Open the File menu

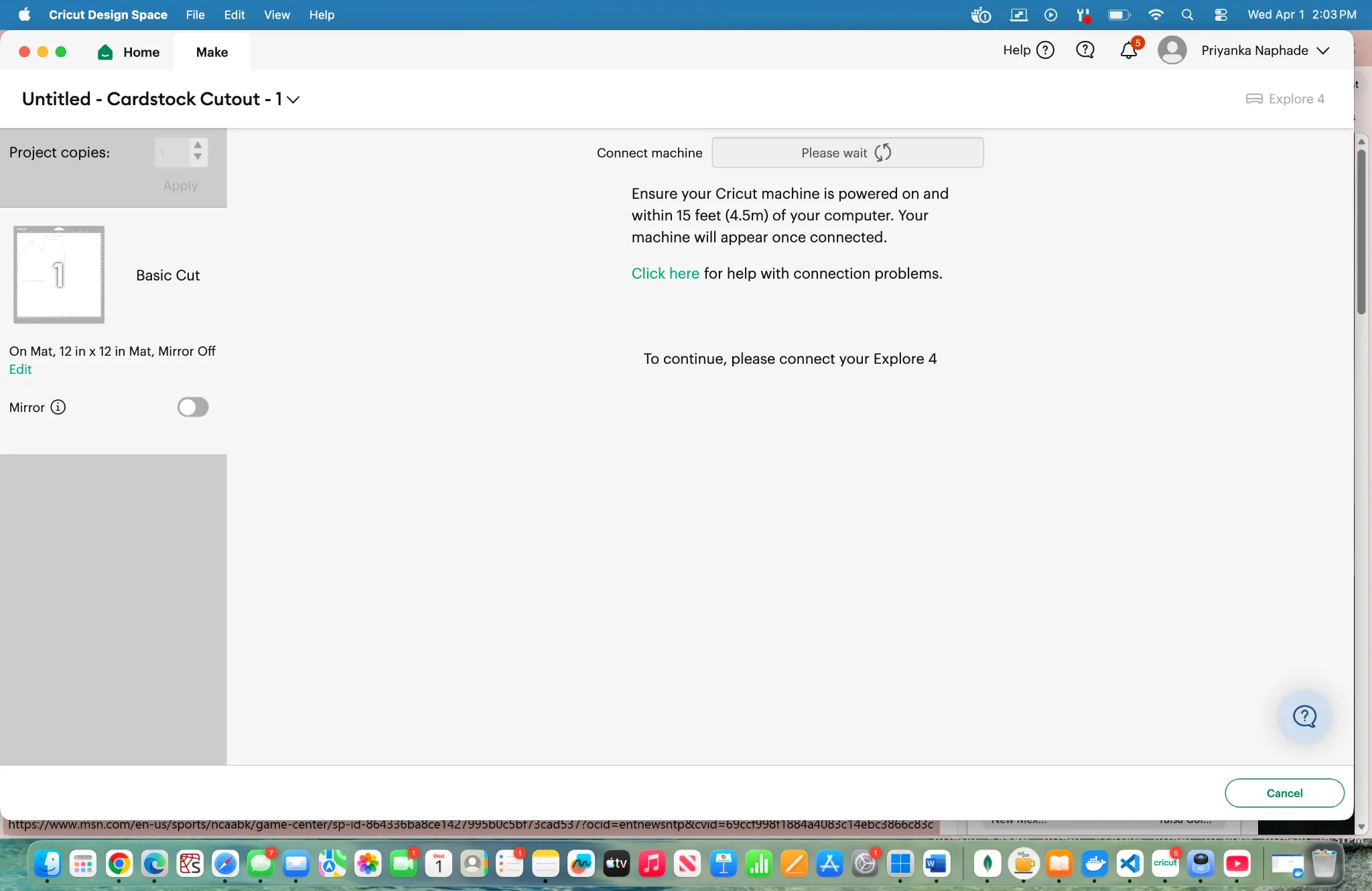195,15
